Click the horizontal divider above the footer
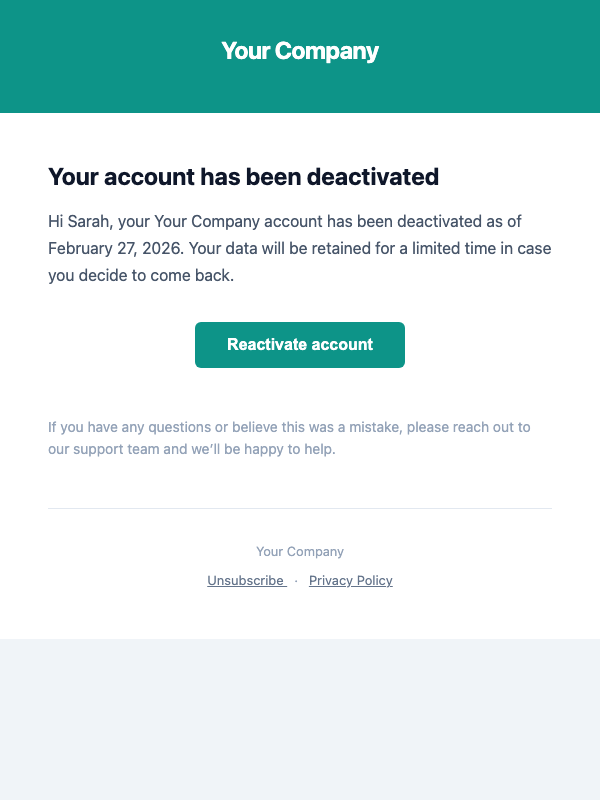This screenshot has width=600, height=800. tap(300, 507)
